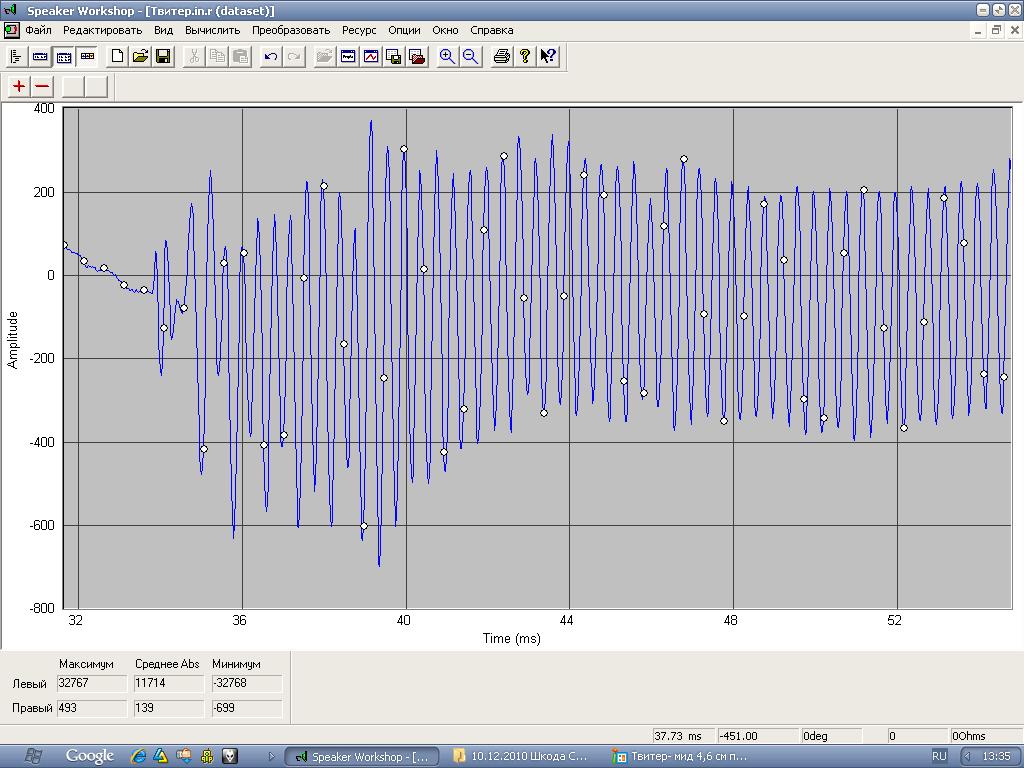Open the Опции menu

404,30
